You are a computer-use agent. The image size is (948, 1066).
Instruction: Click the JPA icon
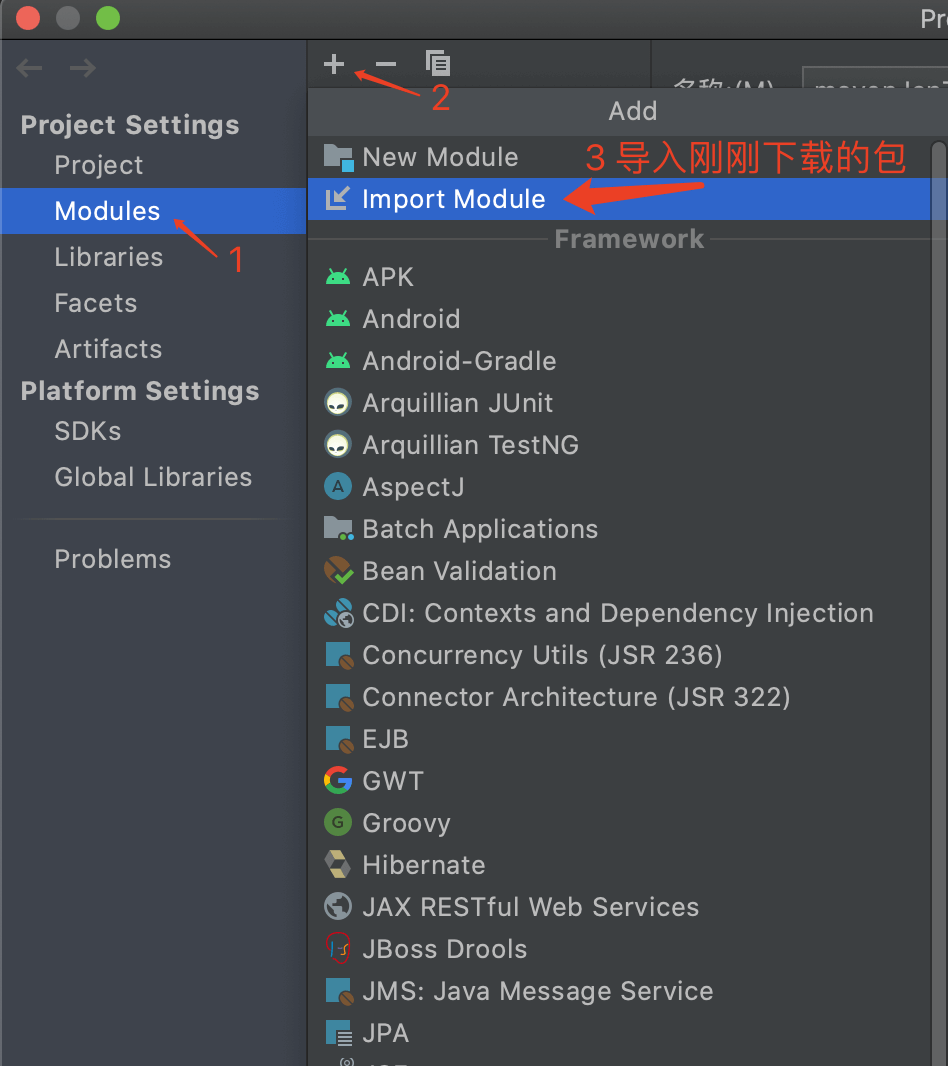tap(338, 1033)
